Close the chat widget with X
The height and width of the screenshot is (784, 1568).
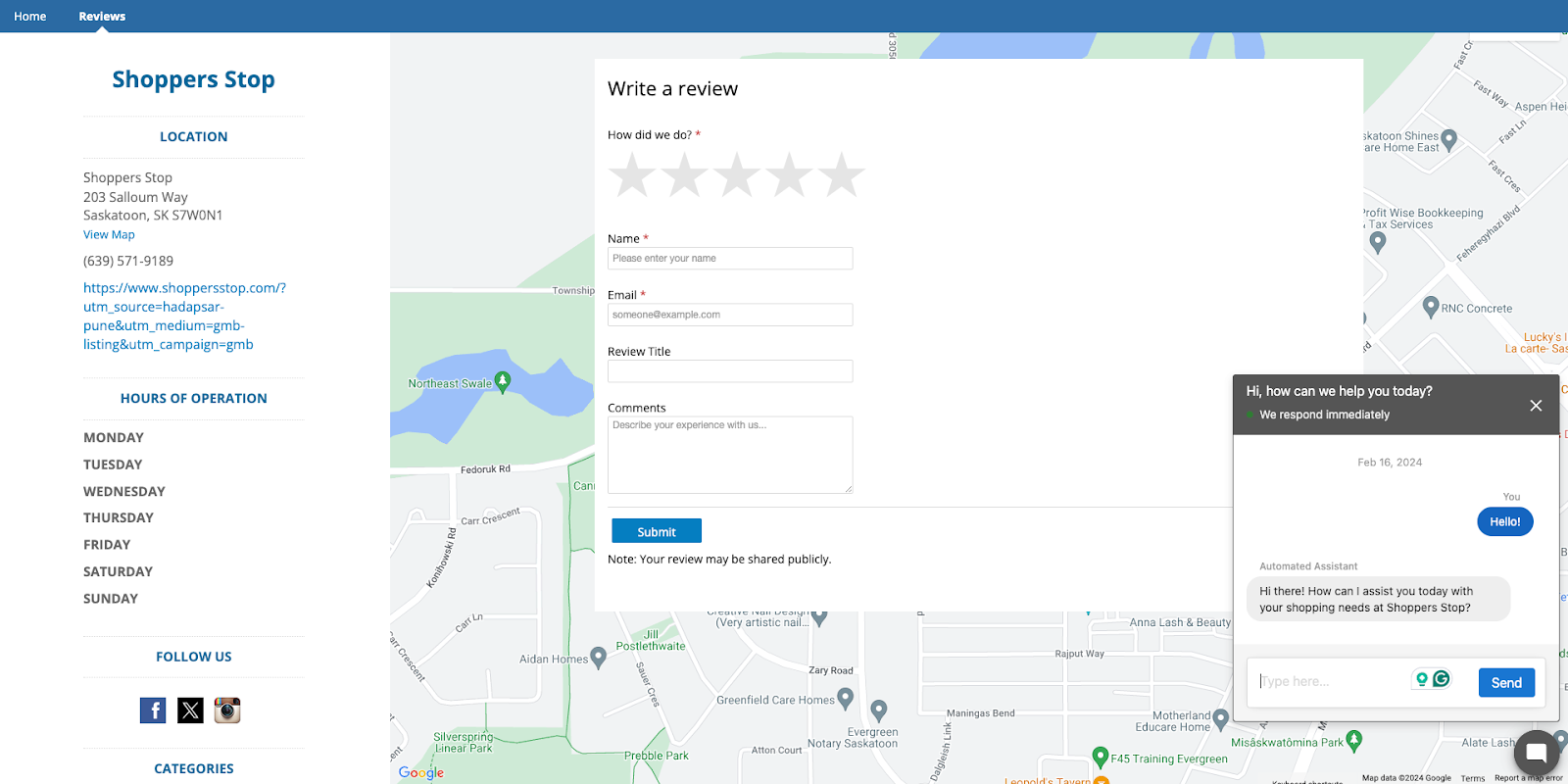[1536, 406]
